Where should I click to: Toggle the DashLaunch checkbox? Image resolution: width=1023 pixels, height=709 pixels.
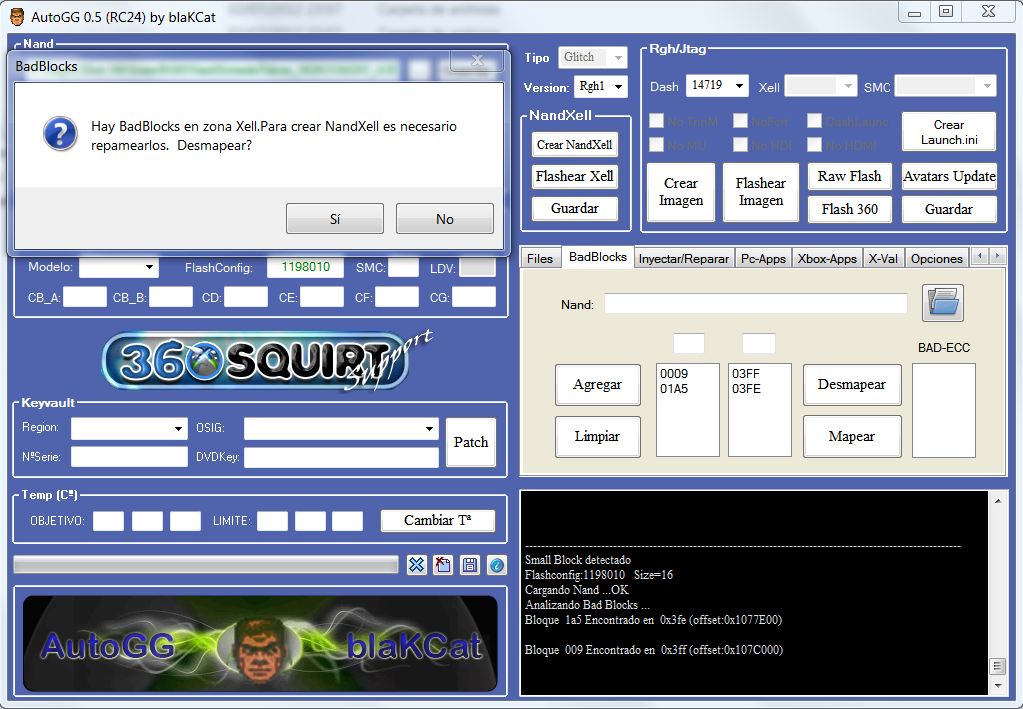(x=814, y=121)
